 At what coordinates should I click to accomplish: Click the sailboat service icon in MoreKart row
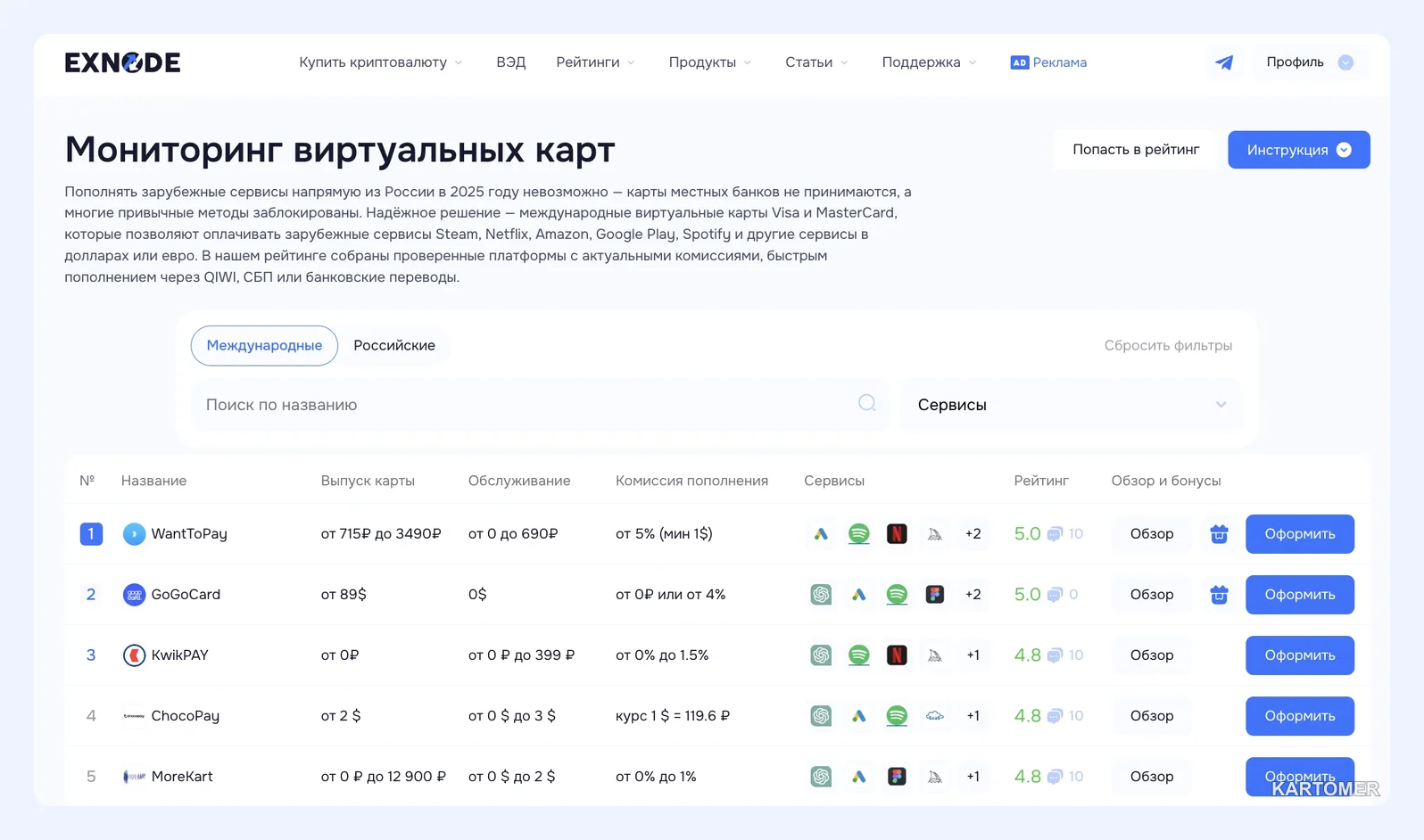point(934,777)
